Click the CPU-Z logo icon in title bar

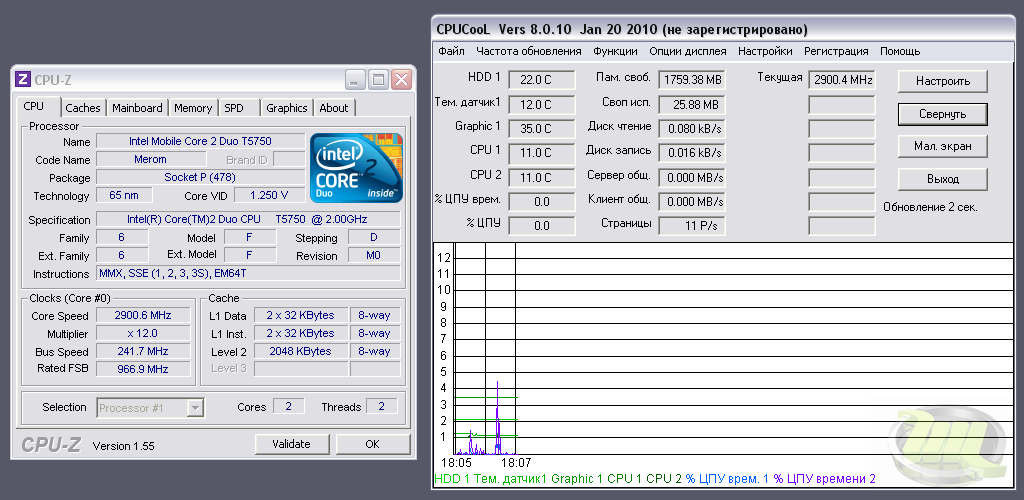coord(22,80)
